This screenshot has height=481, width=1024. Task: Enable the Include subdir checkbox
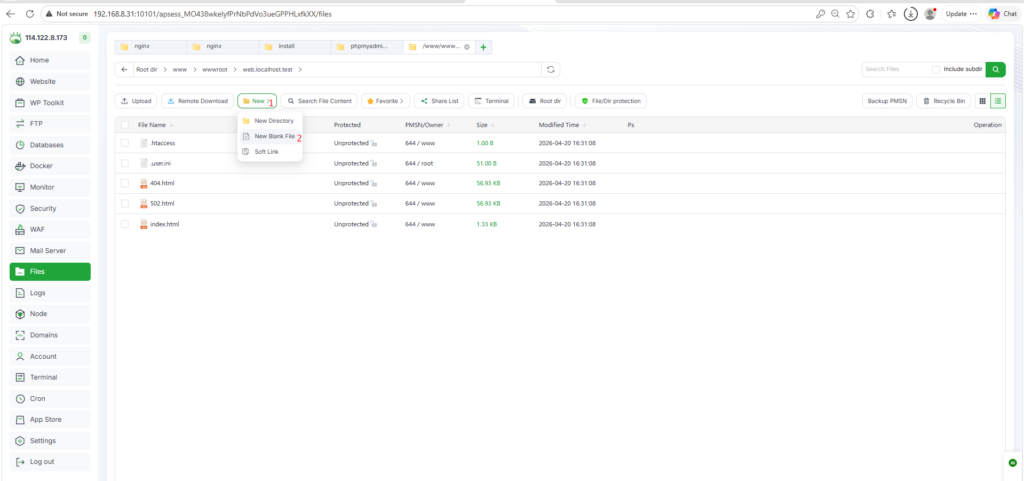936,69
